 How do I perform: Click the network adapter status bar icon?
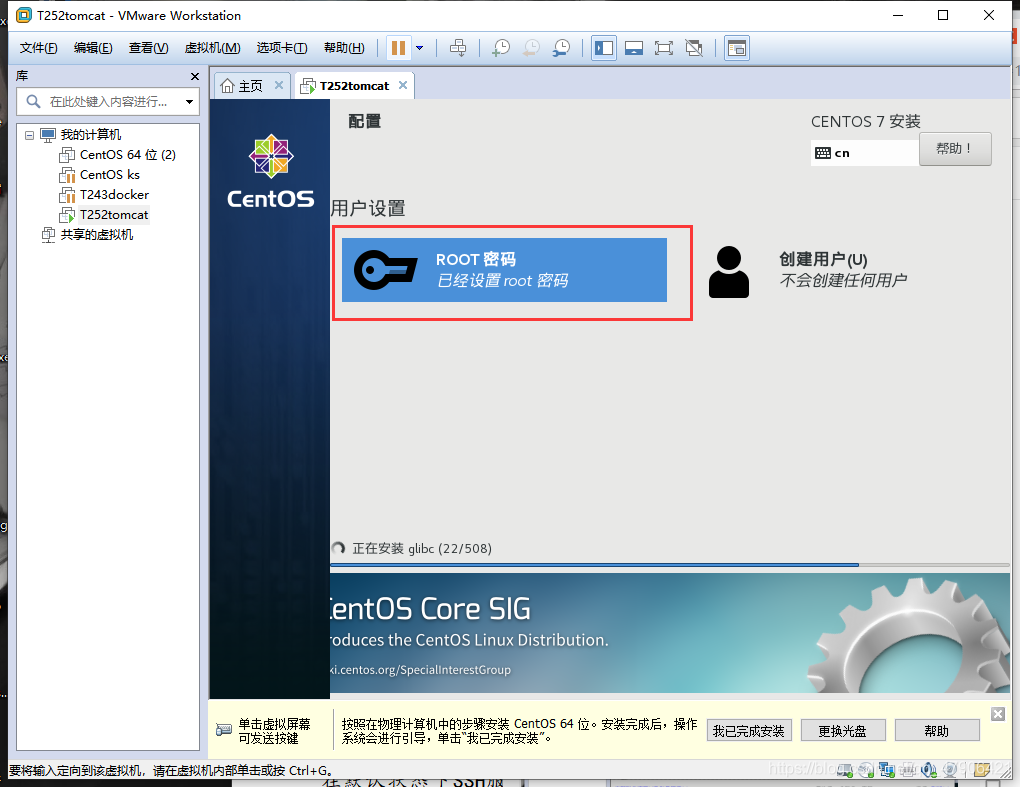[887, 770]
